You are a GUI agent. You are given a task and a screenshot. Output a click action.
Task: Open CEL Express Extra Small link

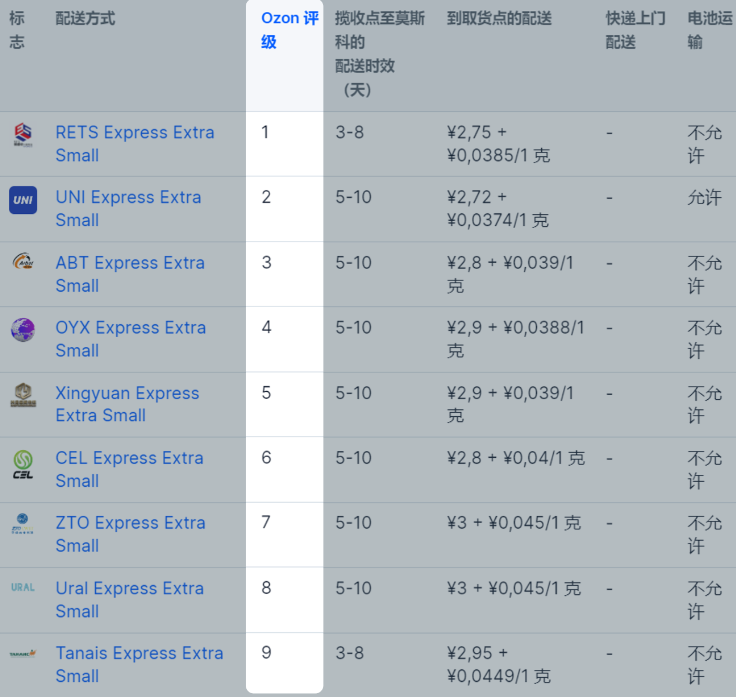[130, 469]
